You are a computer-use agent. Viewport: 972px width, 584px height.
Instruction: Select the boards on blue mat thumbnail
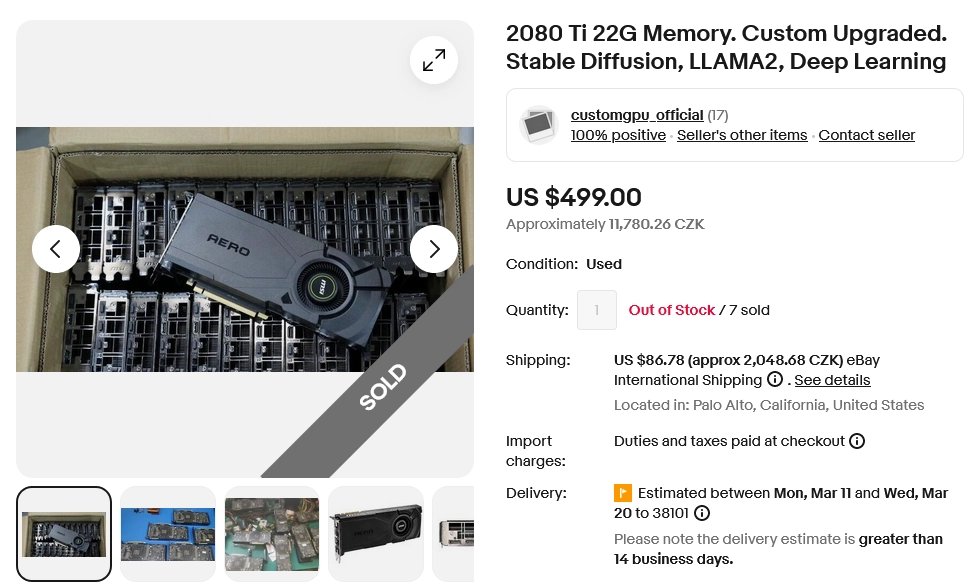point(167,534)
